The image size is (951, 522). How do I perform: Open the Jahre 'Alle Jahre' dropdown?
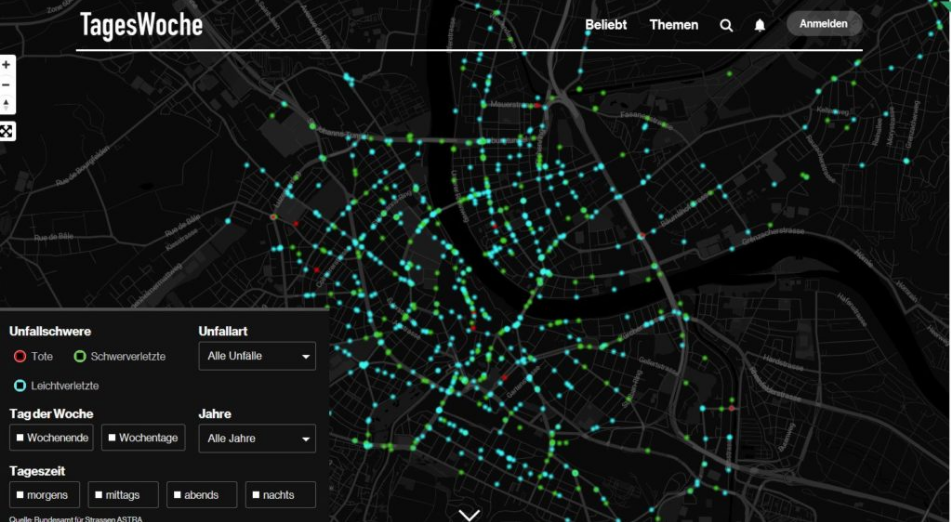(x=257, y=438)
